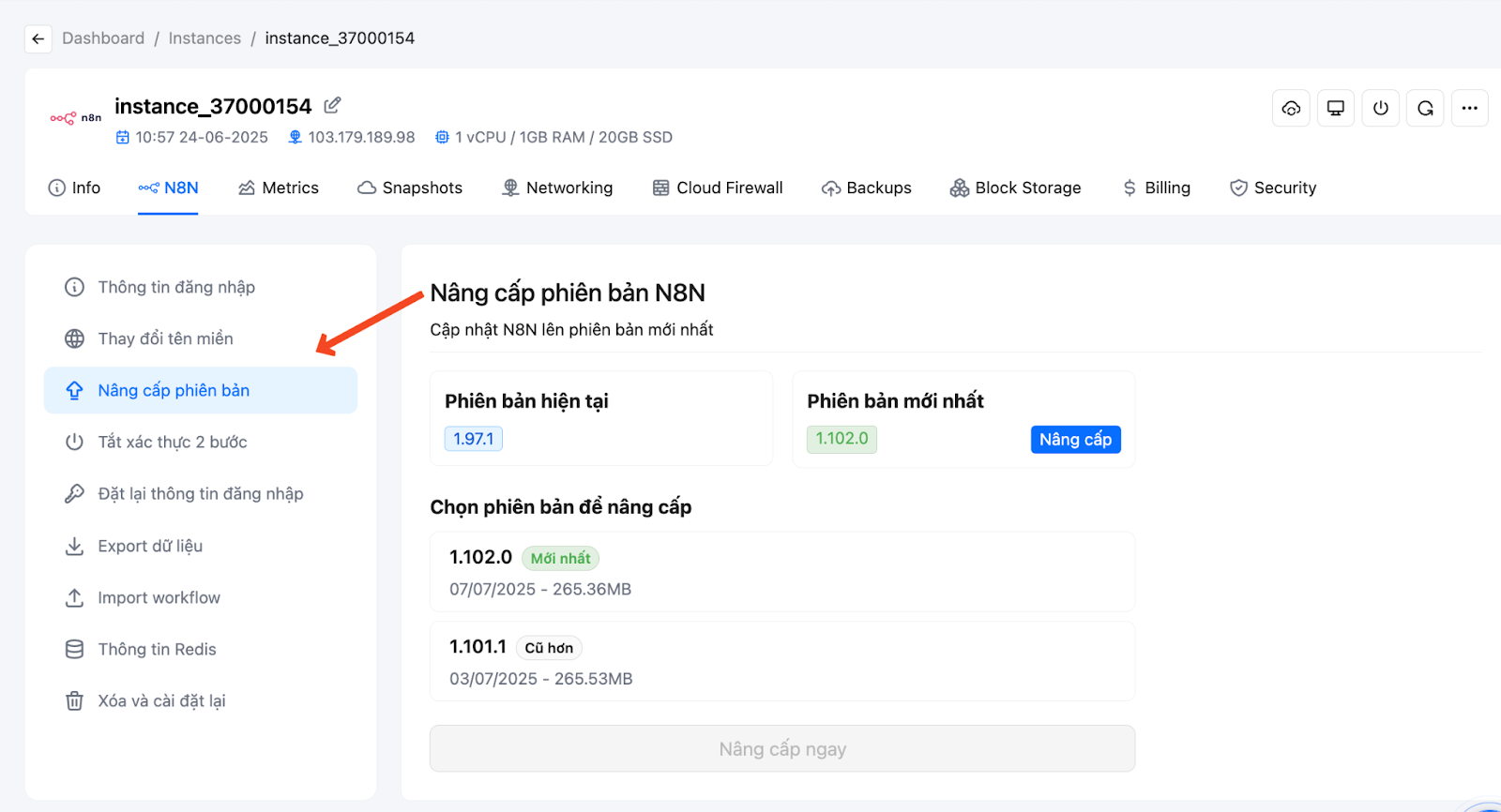
Task: Click the restart refresh icon button
Action: tap(1425, 108)
